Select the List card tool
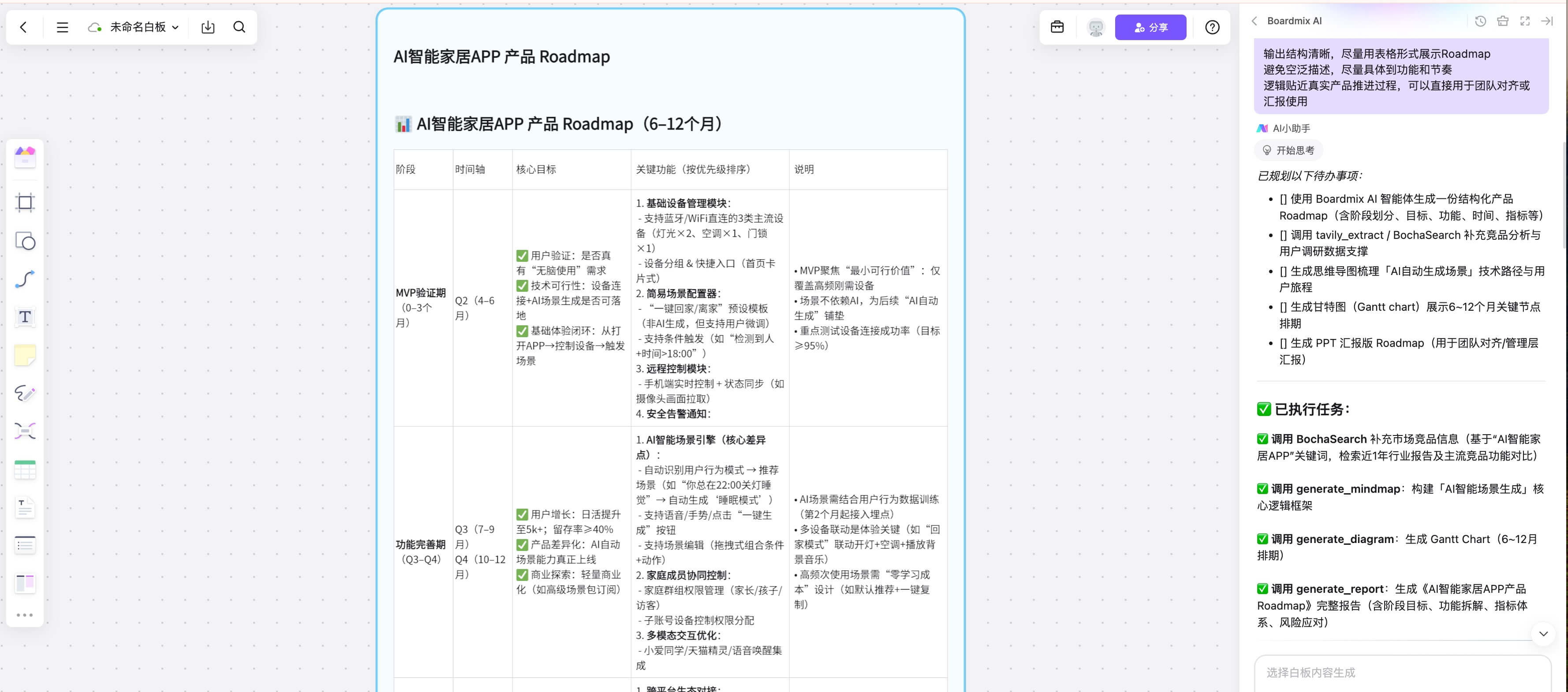Image resolution: width=1568 pixels, height=692 pixels. coord(25,545)
